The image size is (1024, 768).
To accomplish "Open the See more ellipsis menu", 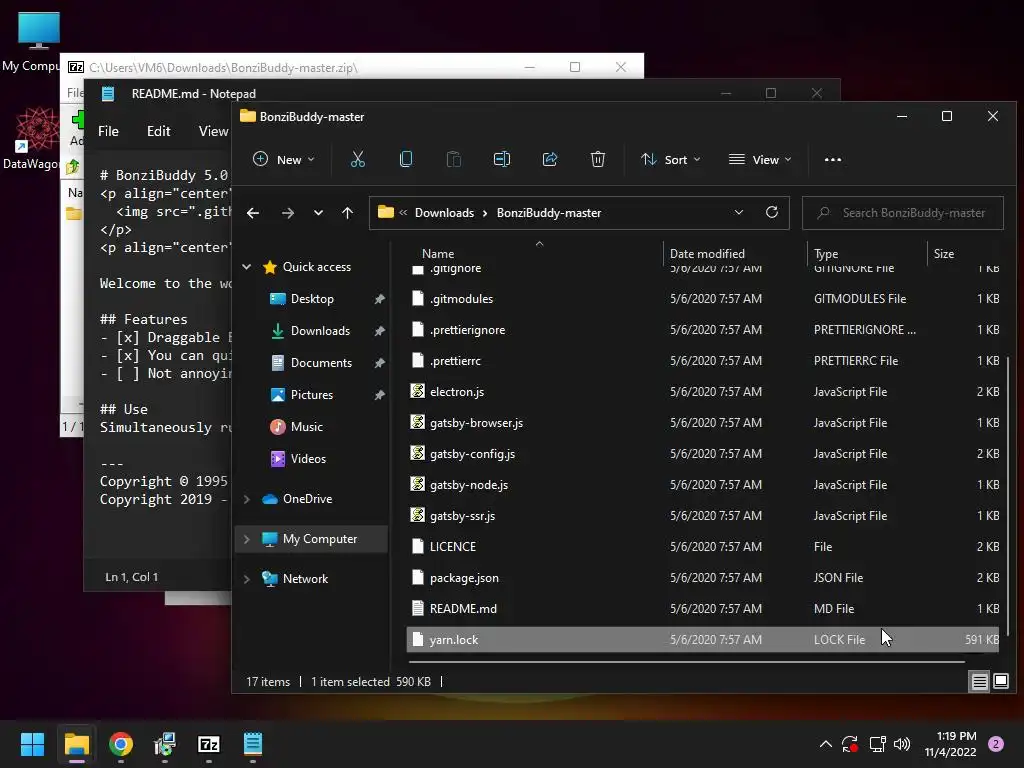I will [833, 159].
